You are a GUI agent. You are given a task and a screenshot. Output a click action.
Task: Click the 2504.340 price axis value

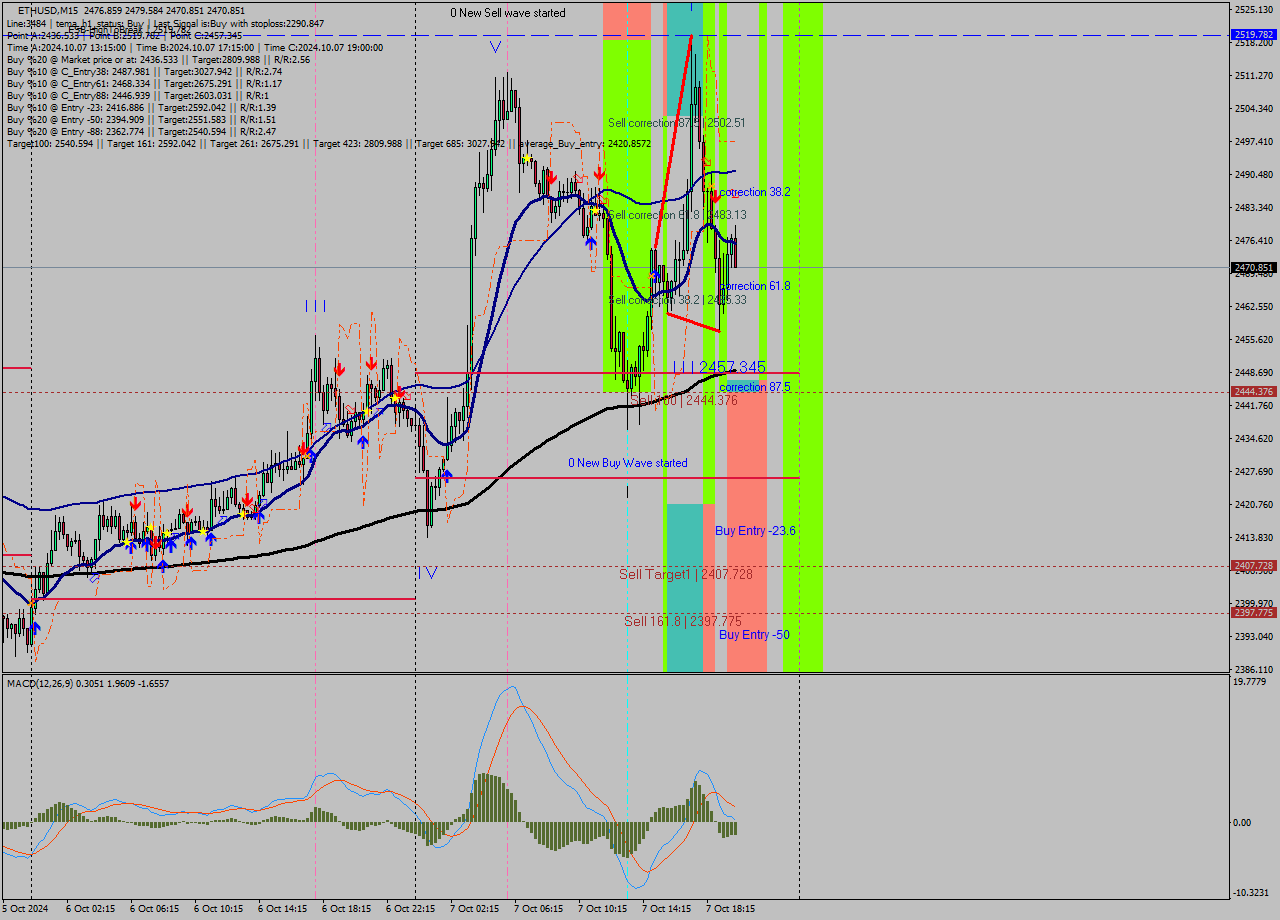(1254, 109)
